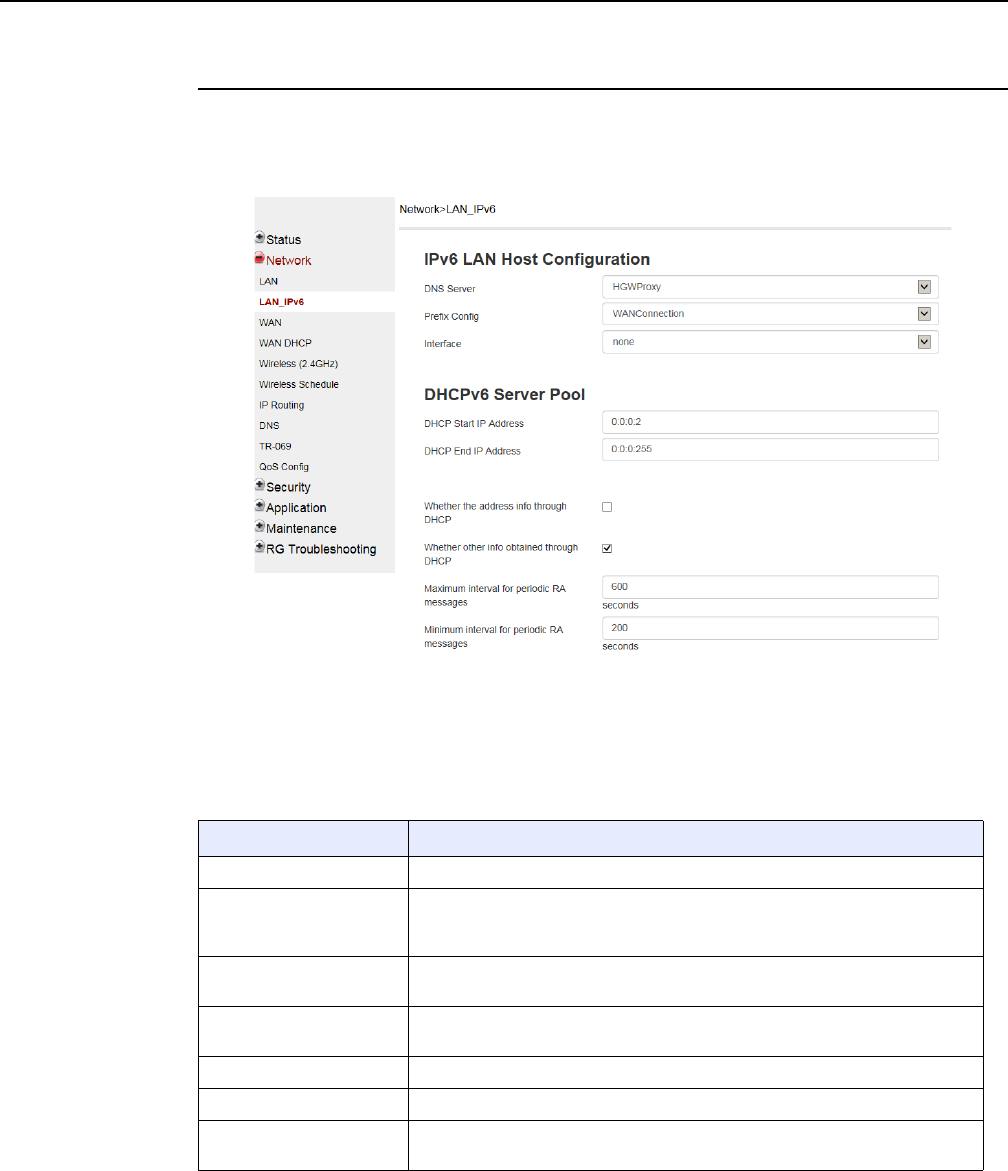Select the LAN_IPv6 menu item
Screen dimensions: 1008x1171
pos(281,302)
